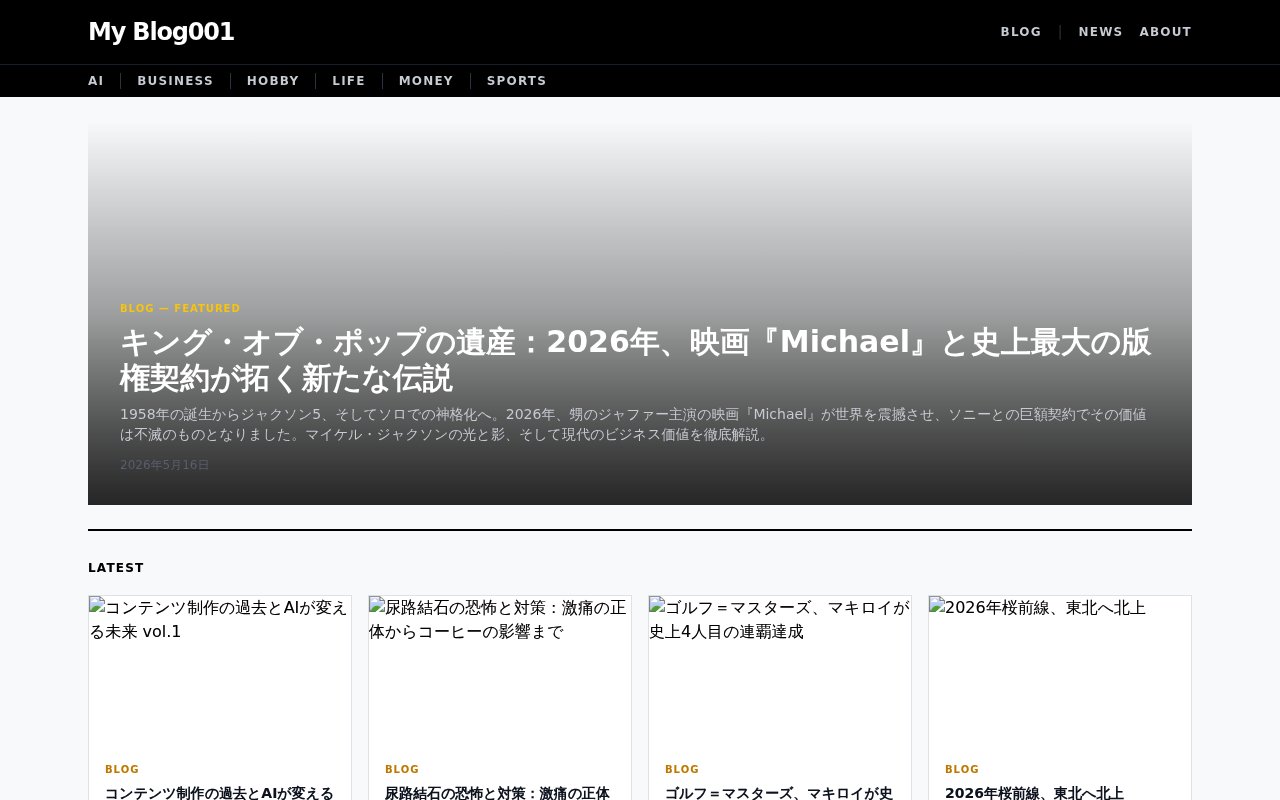
Task: Open the AI content creation vol.1 thumbnail
Action: [x=220, y=670]
